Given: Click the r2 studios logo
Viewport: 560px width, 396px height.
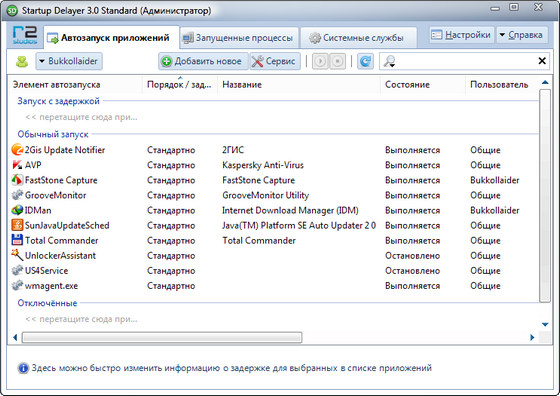Looking at the screenshot, I should point(25,35).
